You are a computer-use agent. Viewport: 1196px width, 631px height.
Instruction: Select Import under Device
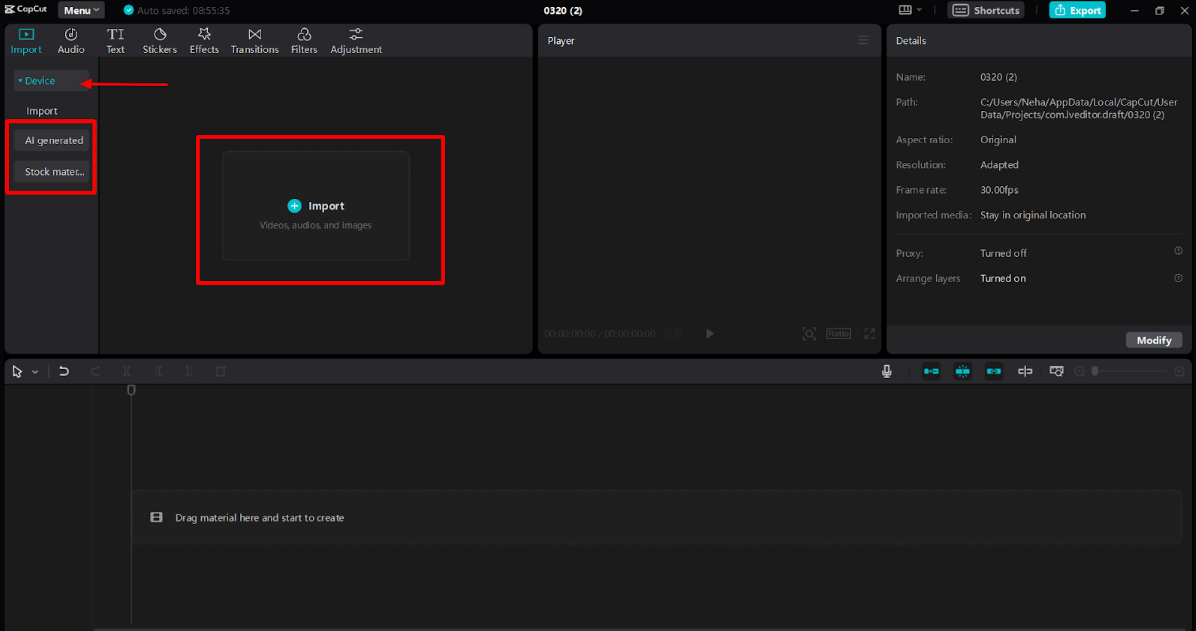pyautogui.click(x=42, y=111)
